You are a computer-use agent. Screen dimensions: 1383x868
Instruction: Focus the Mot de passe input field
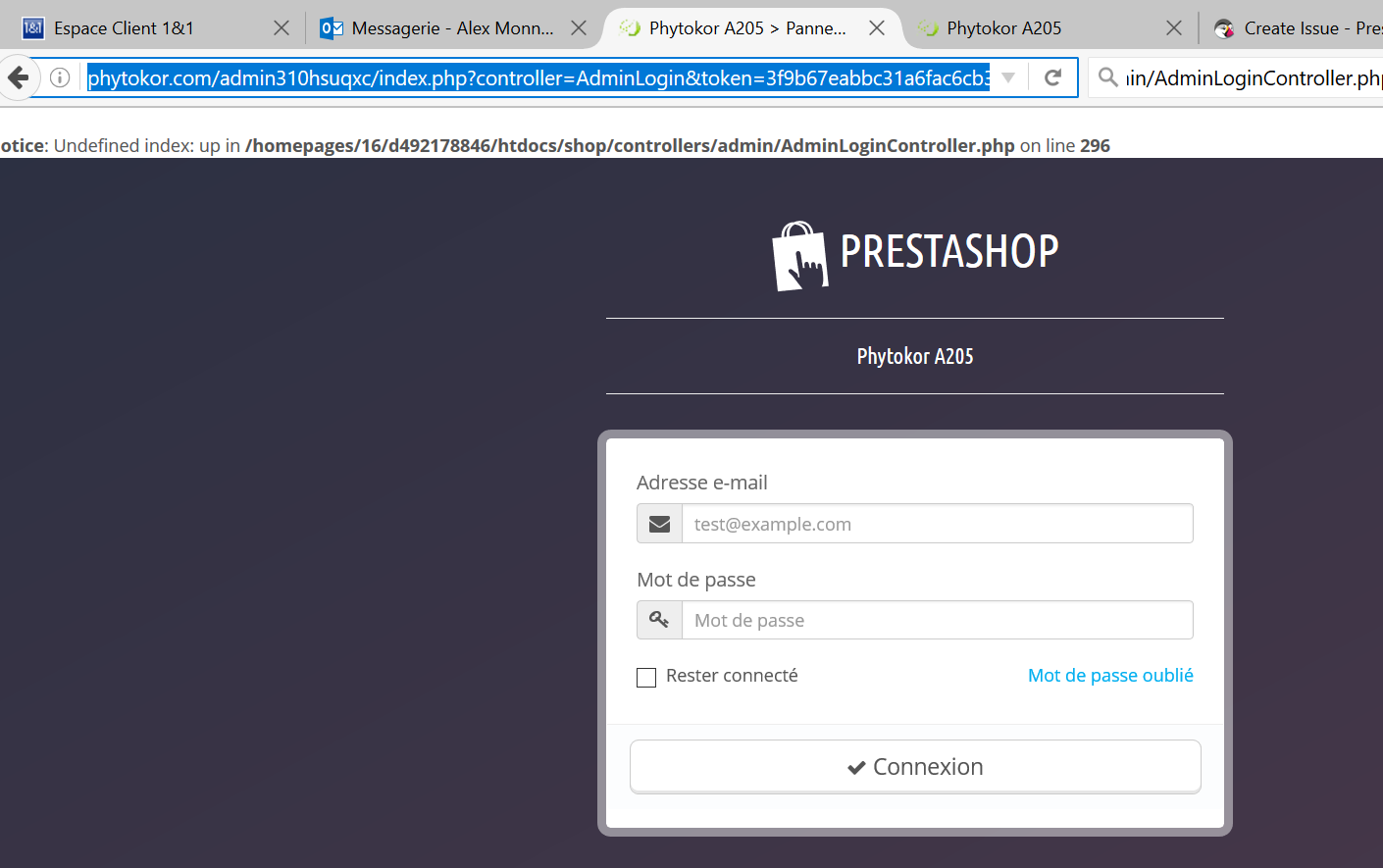click(x=938, y=620)
